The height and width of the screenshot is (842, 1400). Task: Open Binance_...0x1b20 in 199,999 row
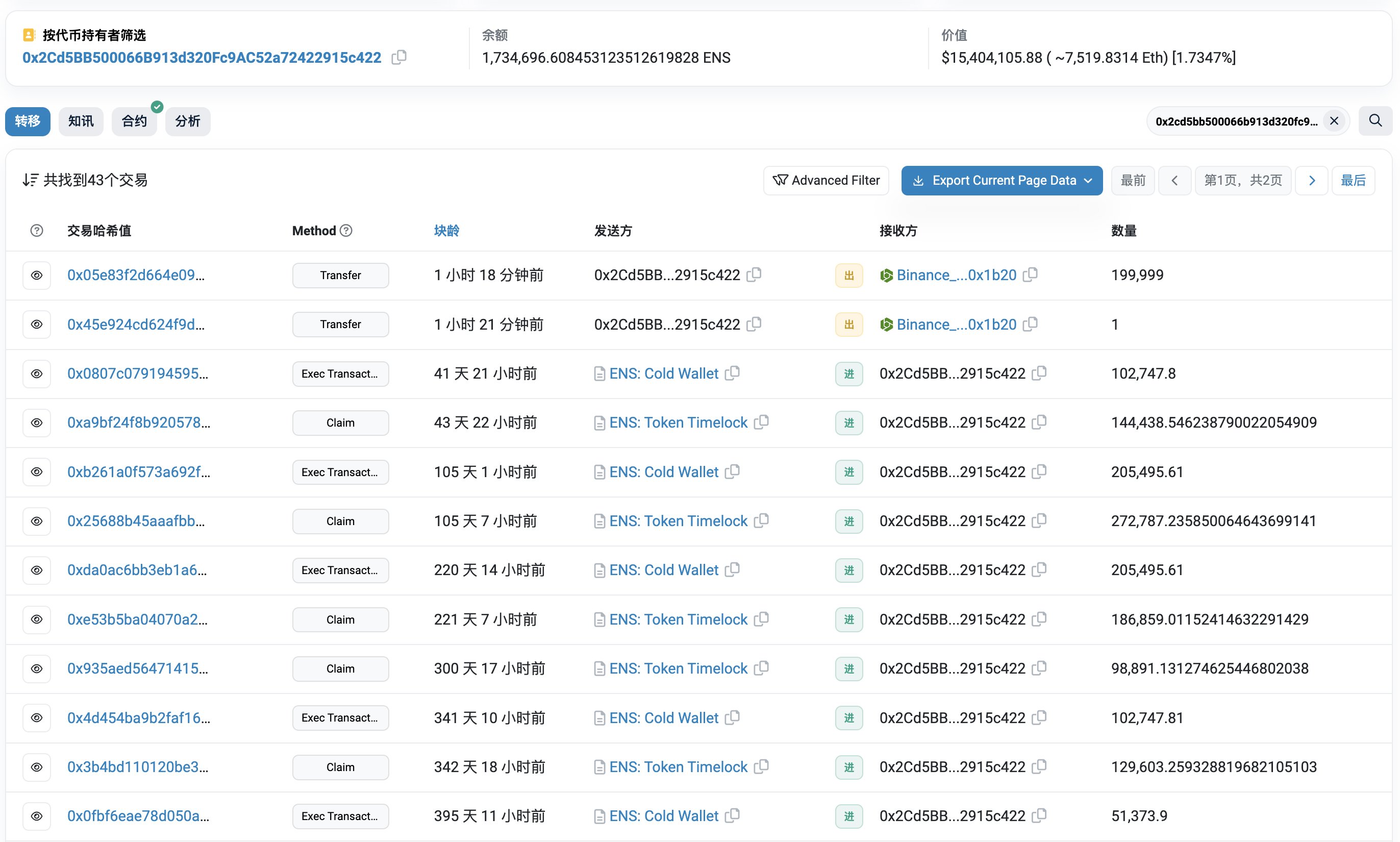pyautogui.click(x=957, y=275)
